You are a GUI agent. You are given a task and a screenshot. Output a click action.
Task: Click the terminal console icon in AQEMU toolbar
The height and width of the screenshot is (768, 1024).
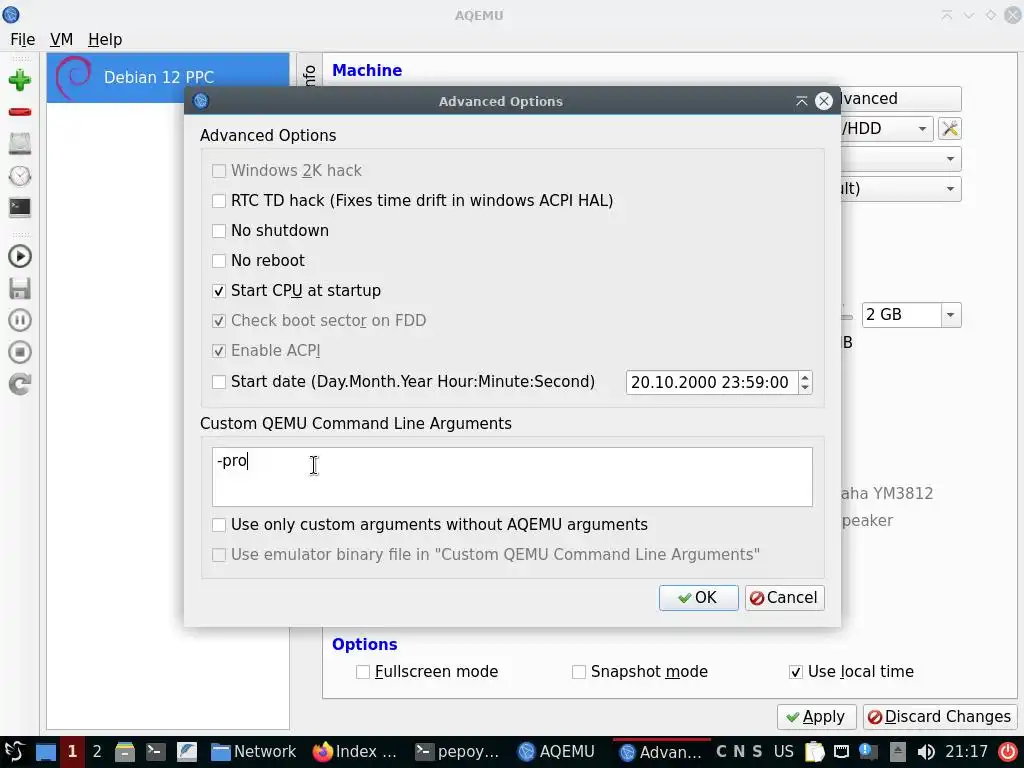tap(20, 208)
